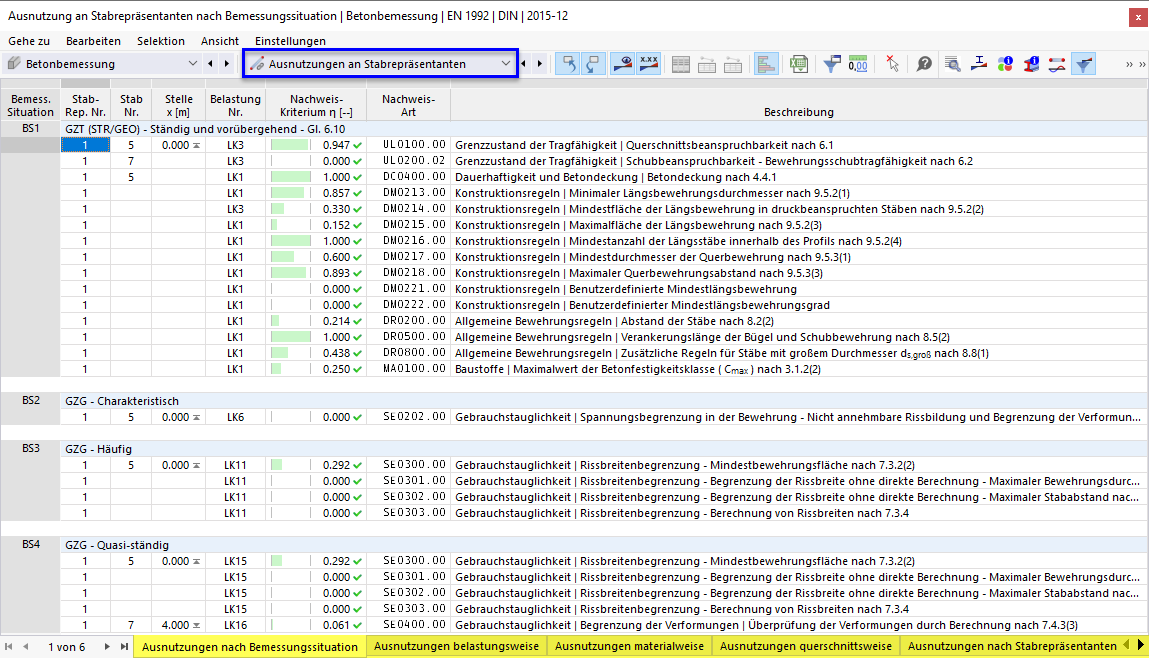Switch to Ausnutzungen querschnittsweise tab
This screenshot has width=1149, height=658.
point(806,646)
